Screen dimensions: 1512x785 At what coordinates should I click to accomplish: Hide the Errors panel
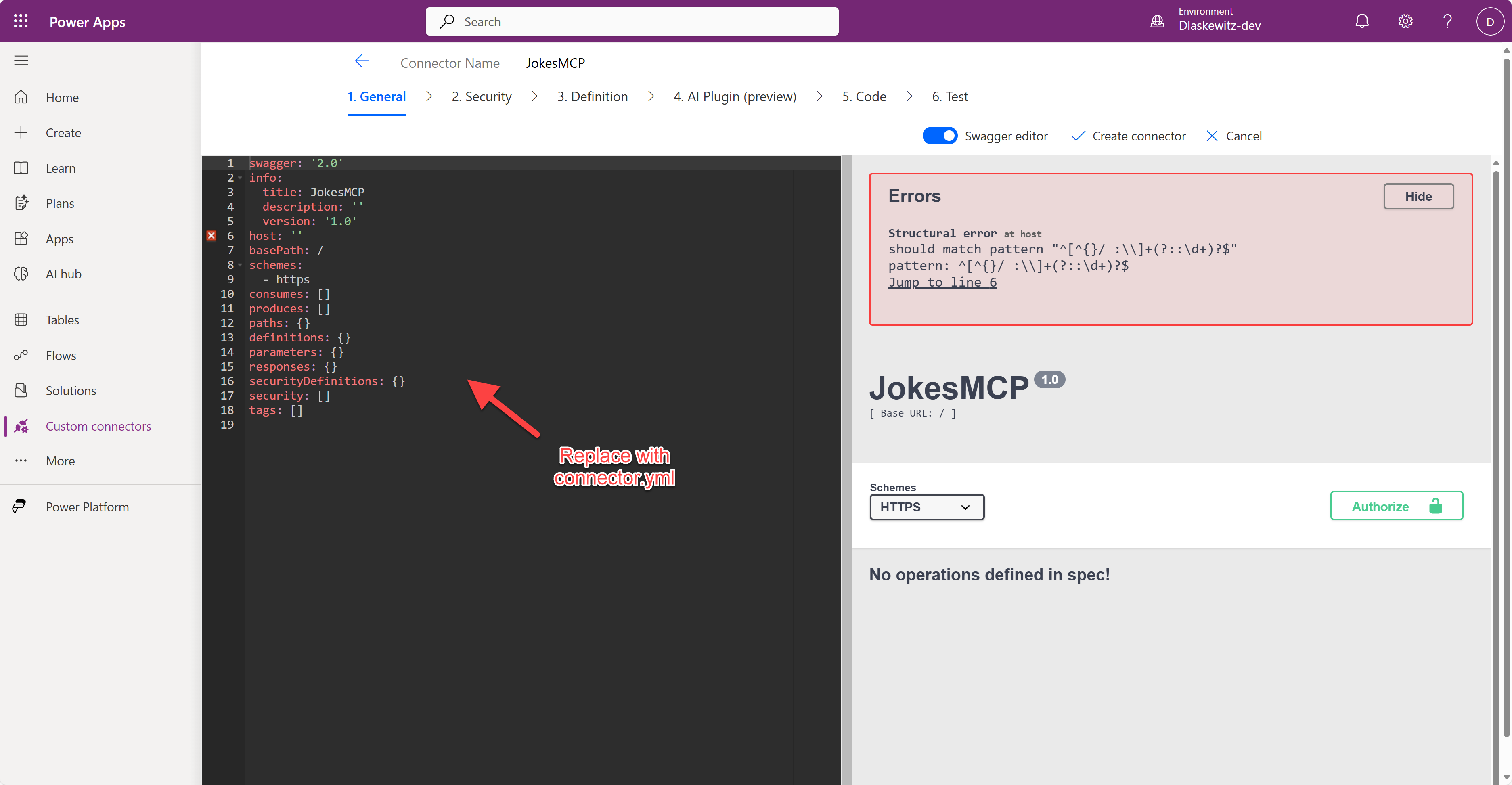(1418, 197)
